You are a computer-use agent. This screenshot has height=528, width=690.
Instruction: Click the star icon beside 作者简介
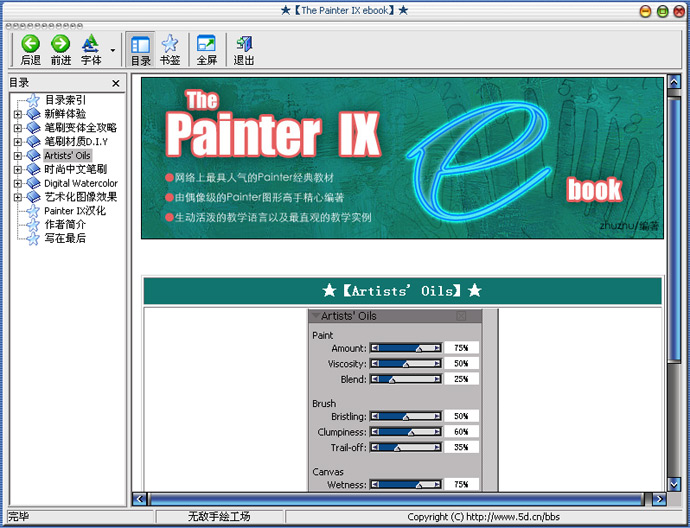click(33, 224)
